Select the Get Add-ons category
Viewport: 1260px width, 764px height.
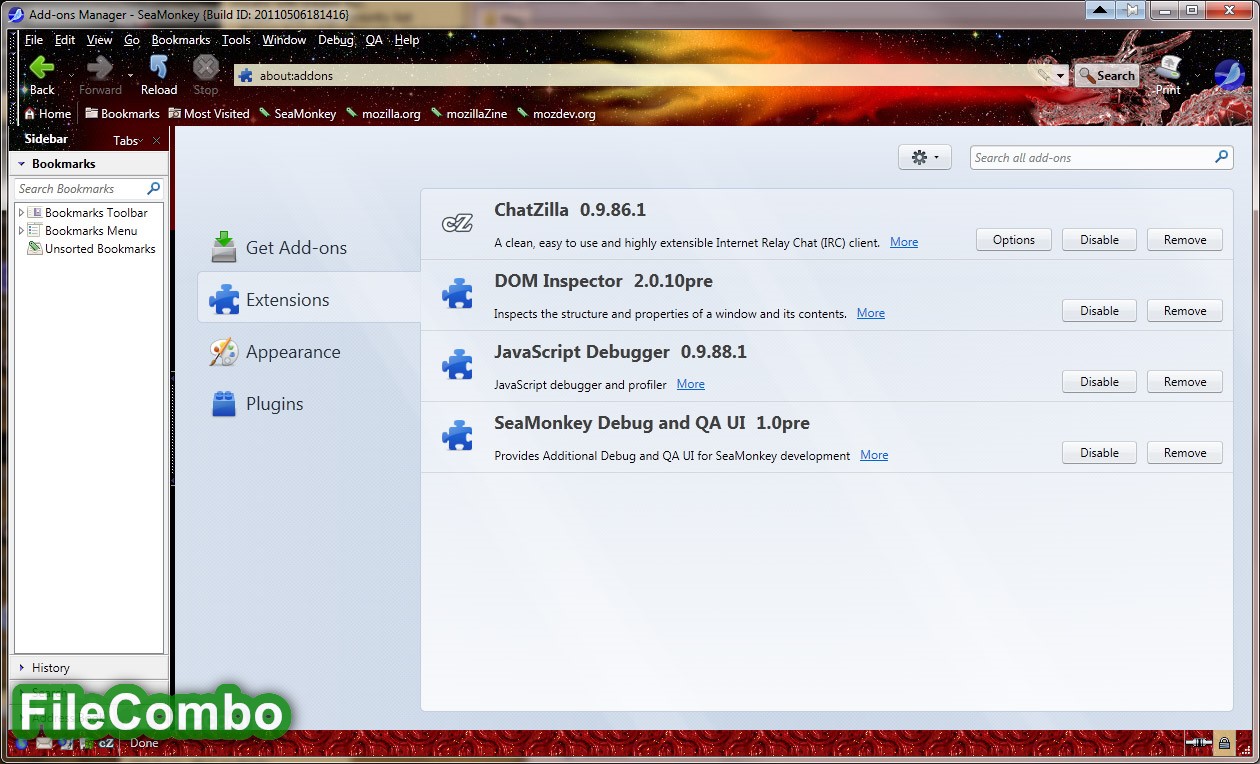point(308,247)
